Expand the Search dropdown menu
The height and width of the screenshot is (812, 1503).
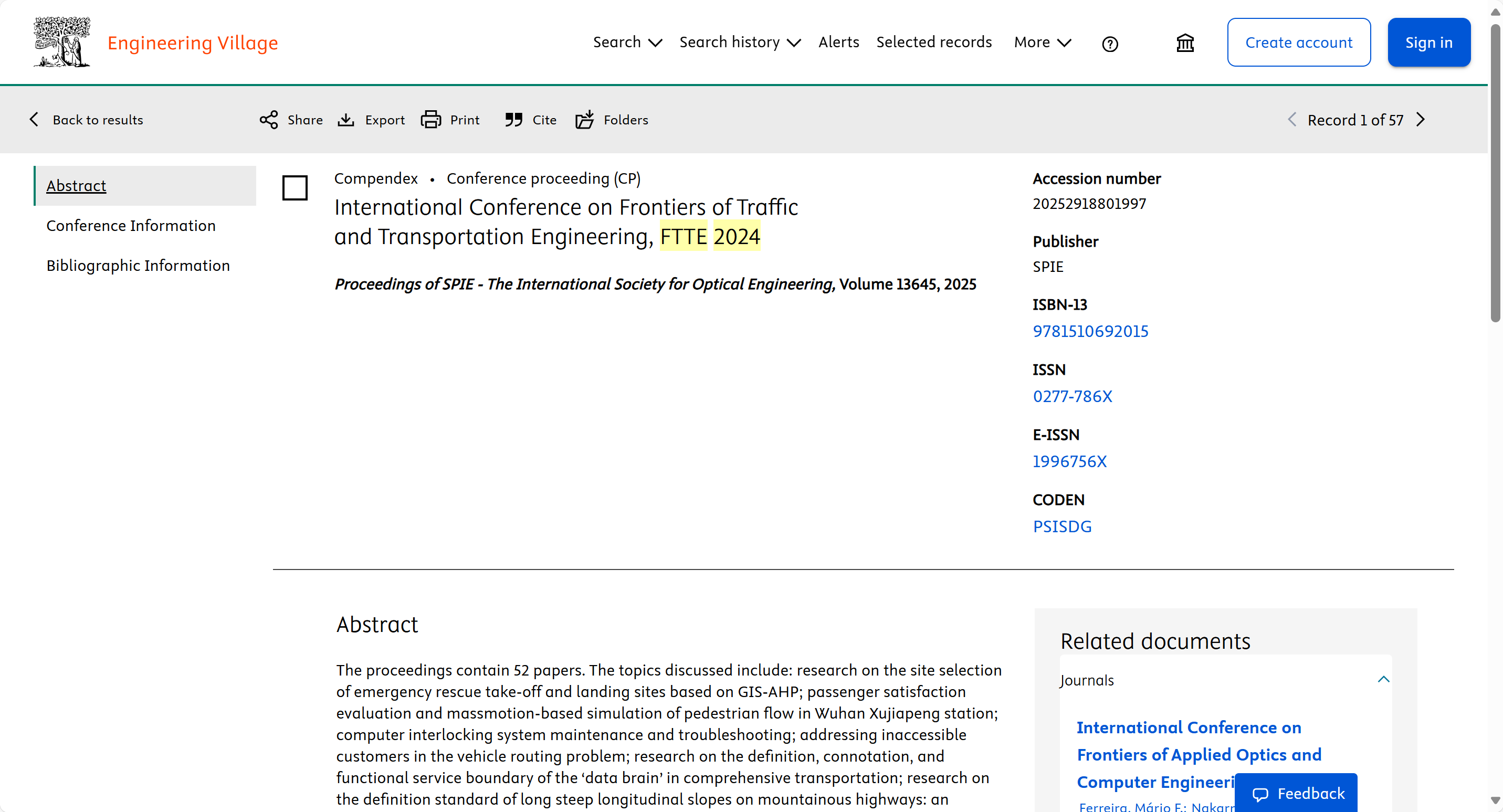click(x=627, y=42)
